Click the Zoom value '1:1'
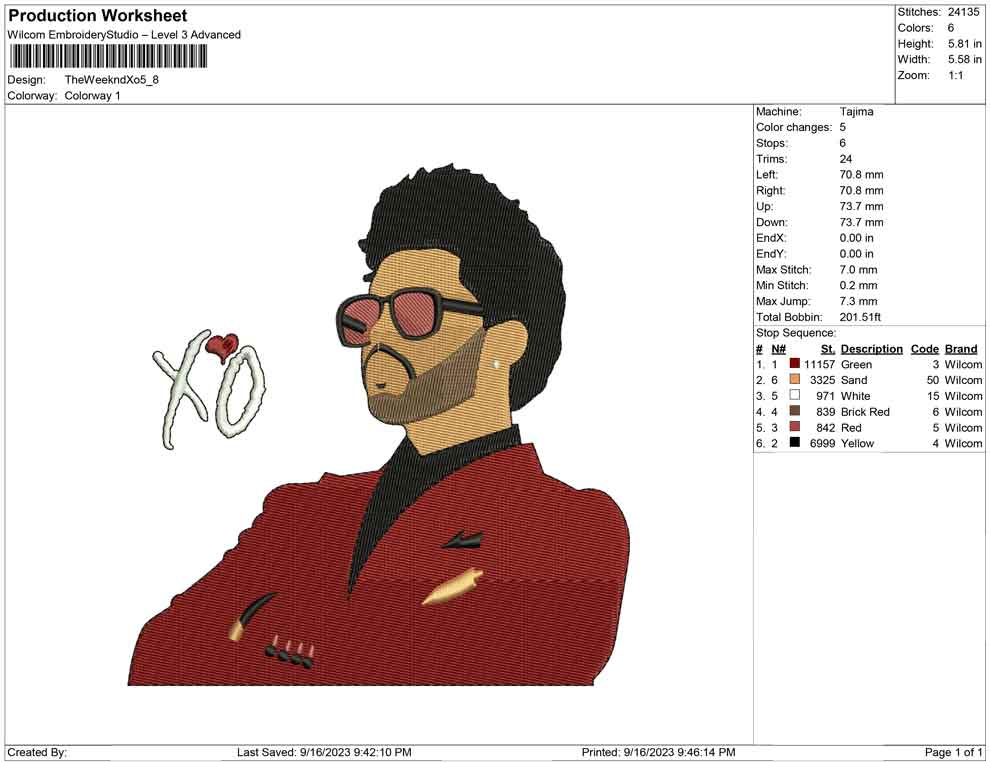Screen dimensions: 990x762 956,75
